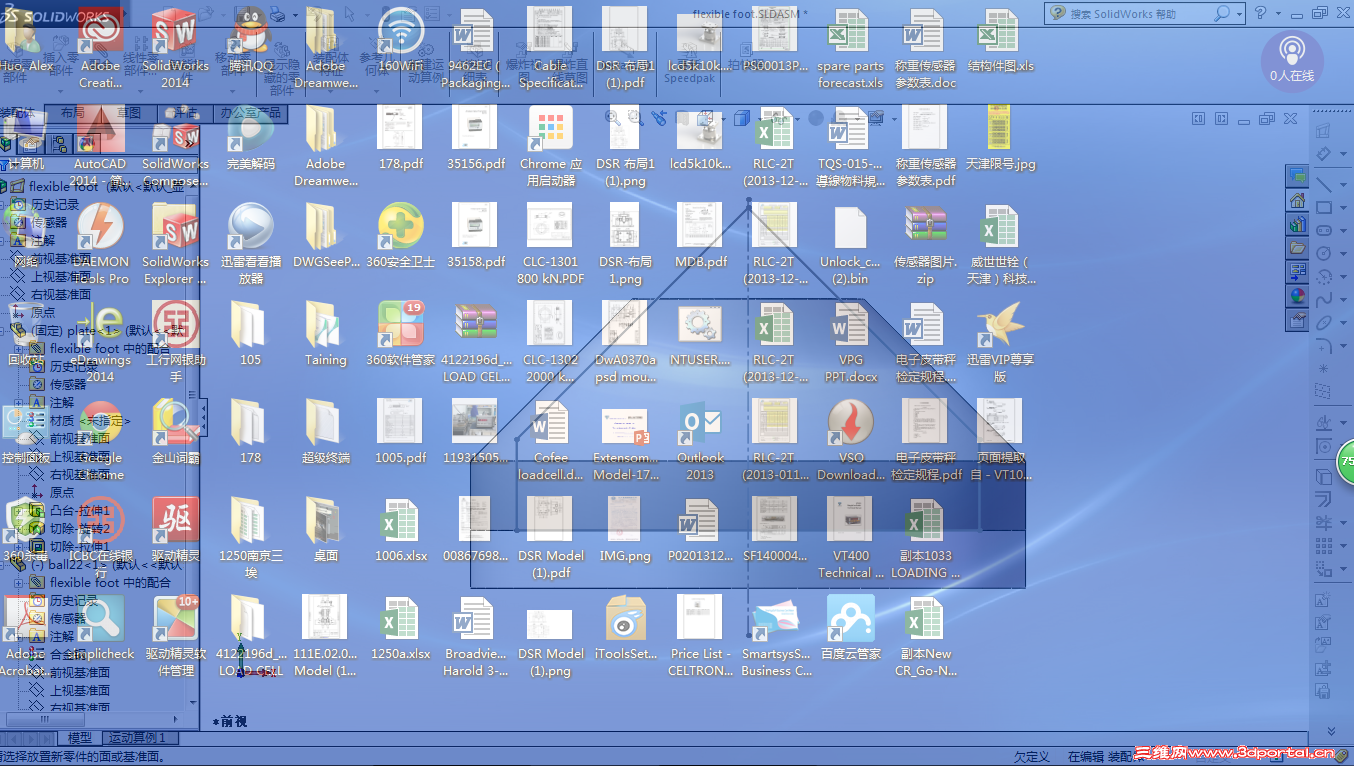This screenshot has width=1354, height=766.
Task: Open the File Explorer folder task pane icon
Action: click(1297, 248)
